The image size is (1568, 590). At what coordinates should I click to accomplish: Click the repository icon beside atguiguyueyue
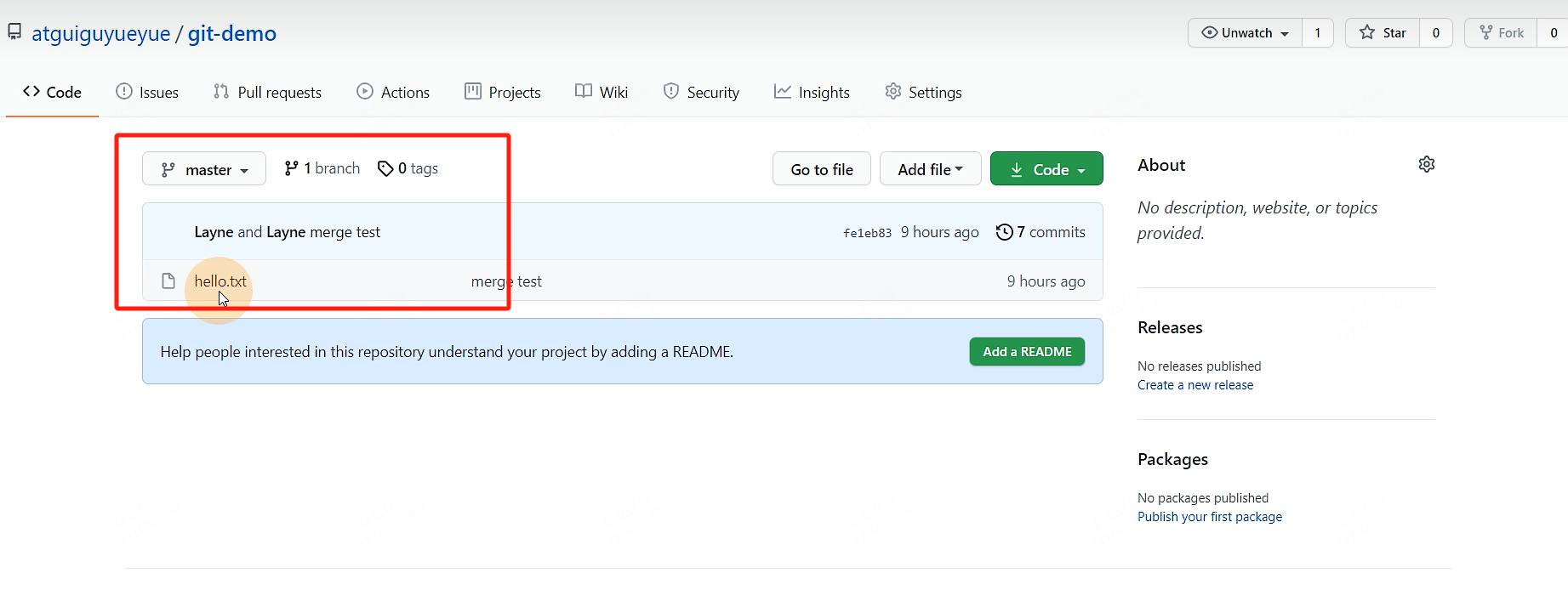click(14, 32)
